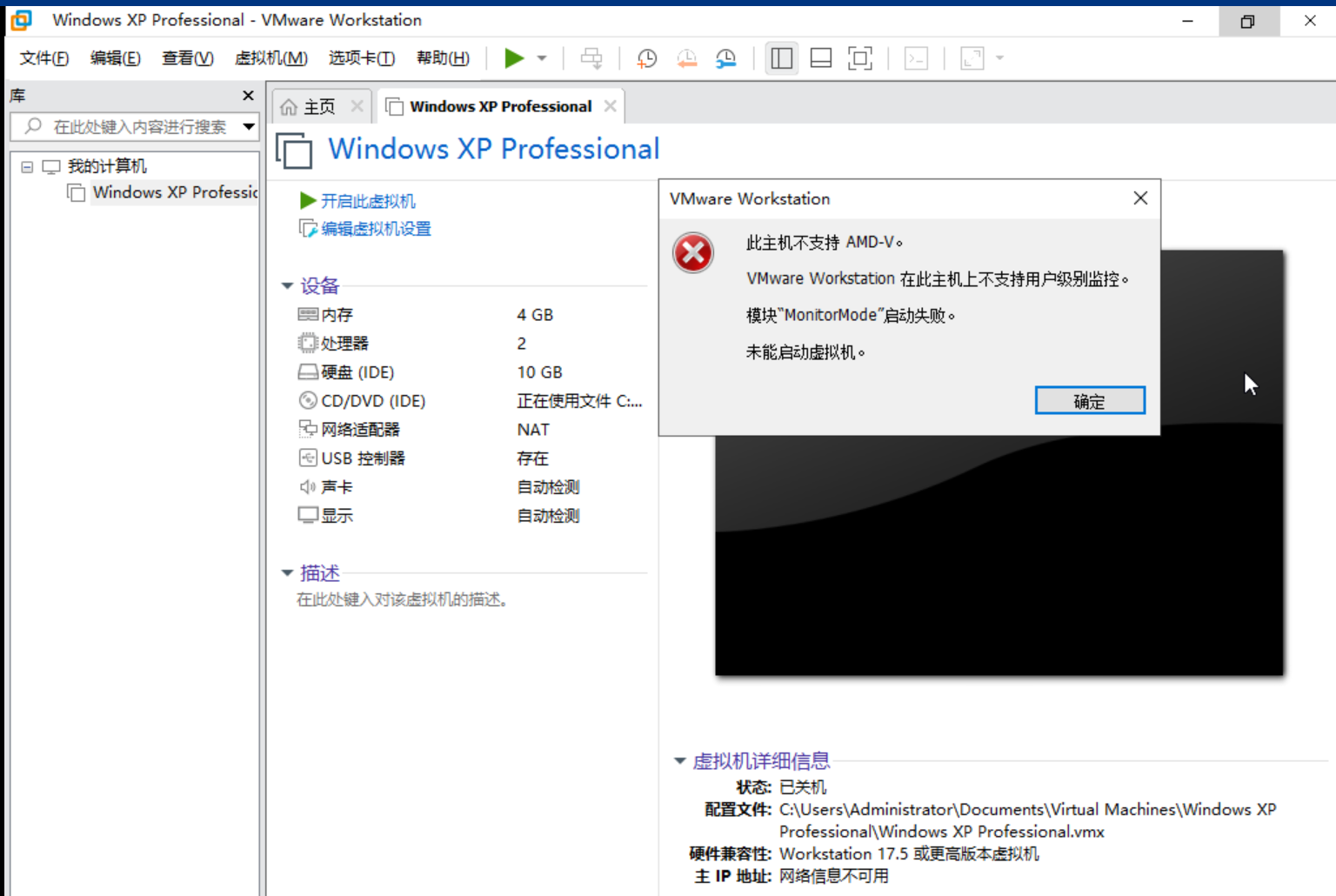This screenshot has width=1336, height=896.
Task: Select Windows XP Professional in library tree
Action: (175, 192)
